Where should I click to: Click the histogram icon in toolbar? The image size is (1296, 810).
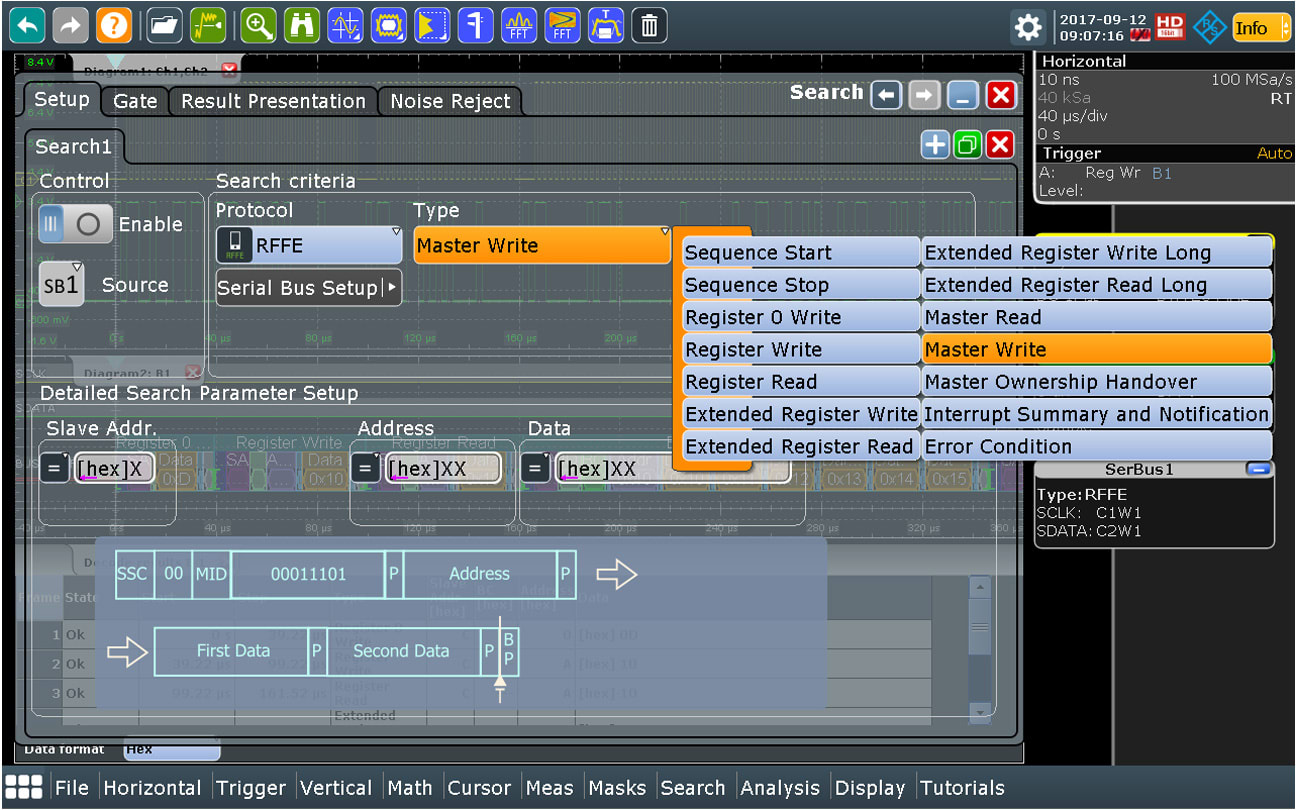432,25
